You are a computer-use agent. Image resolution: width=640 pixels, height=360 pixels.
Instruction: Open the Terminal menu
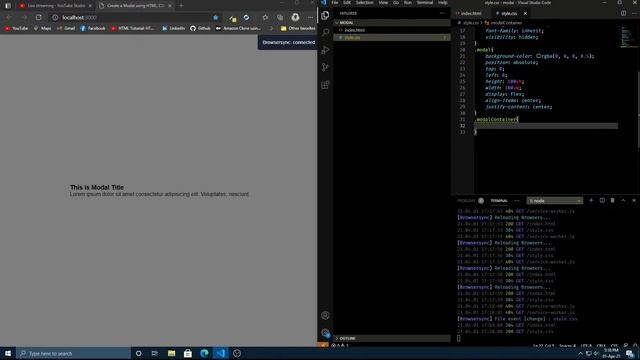click(x=425, y=2)
